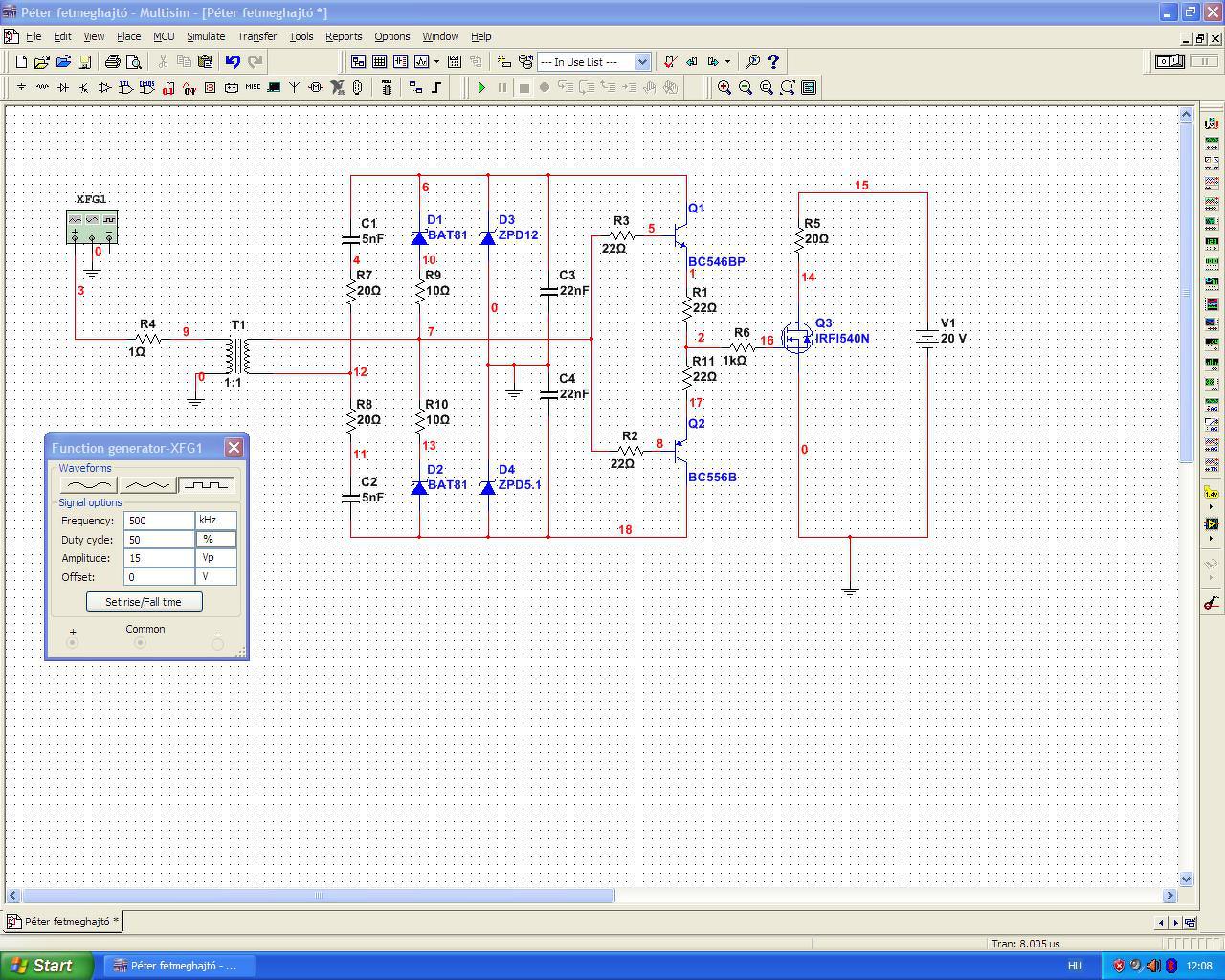Click the Place Misc component icon
The height and width of the screenshot is (980, 1225).
[x=253, y=87]
